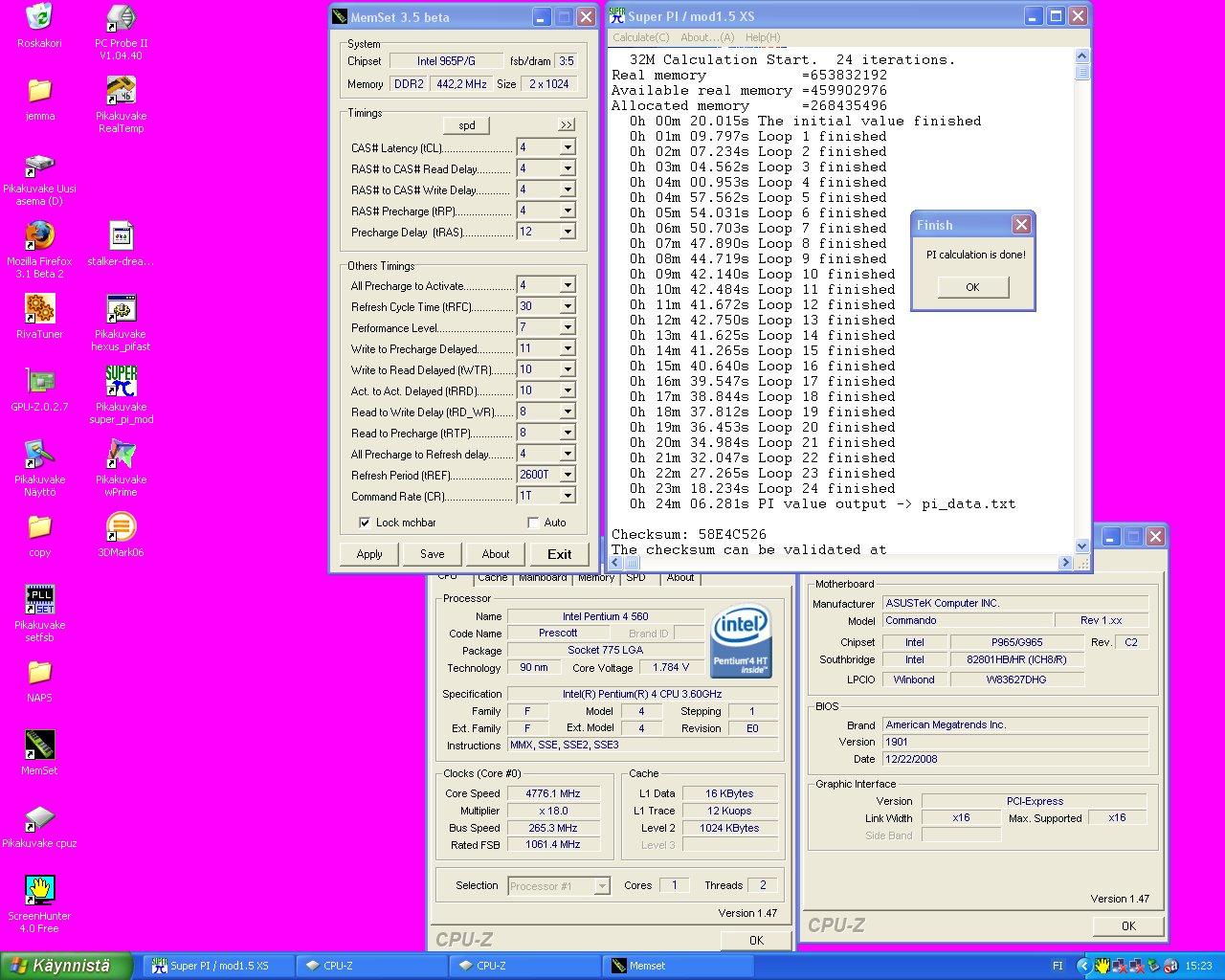Expand Write to Read Delayed (tWTR) dropdown
1225x980 pixels.
pyautogui.click(x=568, y=369)
